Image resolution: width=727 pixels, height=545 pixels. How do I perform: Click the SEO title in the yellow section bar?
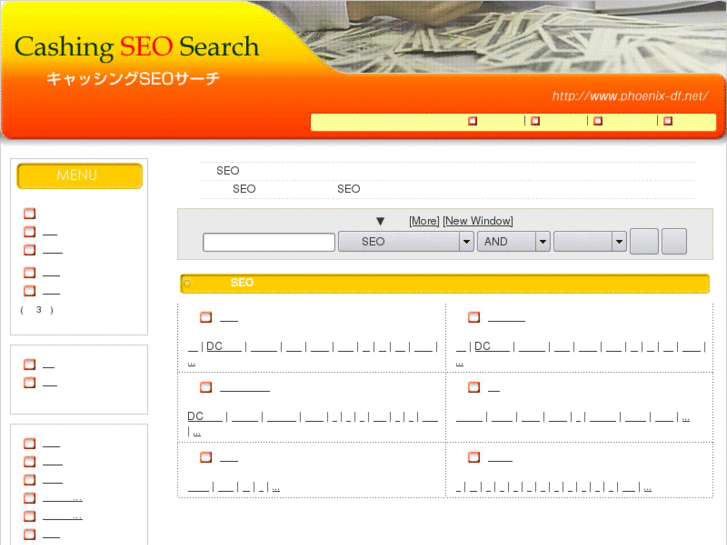[x=242, y=282]
